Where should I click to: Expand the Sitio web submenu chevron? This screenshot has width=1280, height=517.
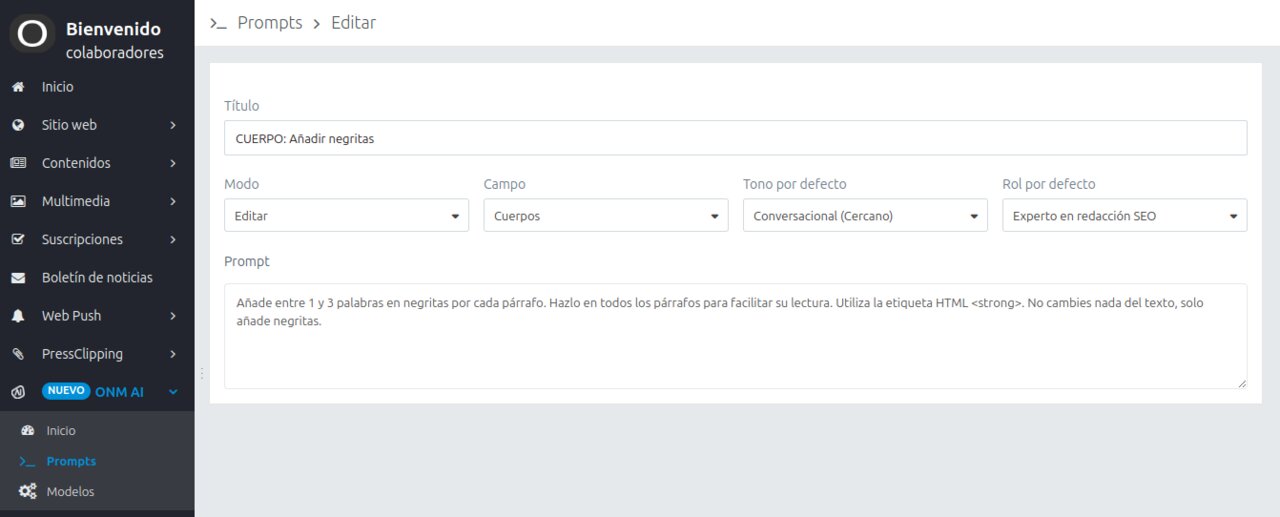coord(173,125)
